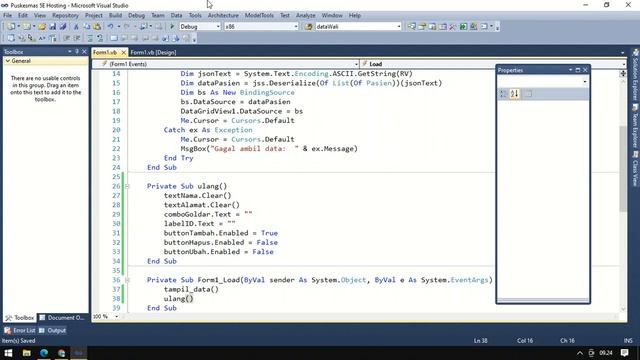Collapse Sub ulang code outline
Screen dimensions: 640x360
coord(127,186)
